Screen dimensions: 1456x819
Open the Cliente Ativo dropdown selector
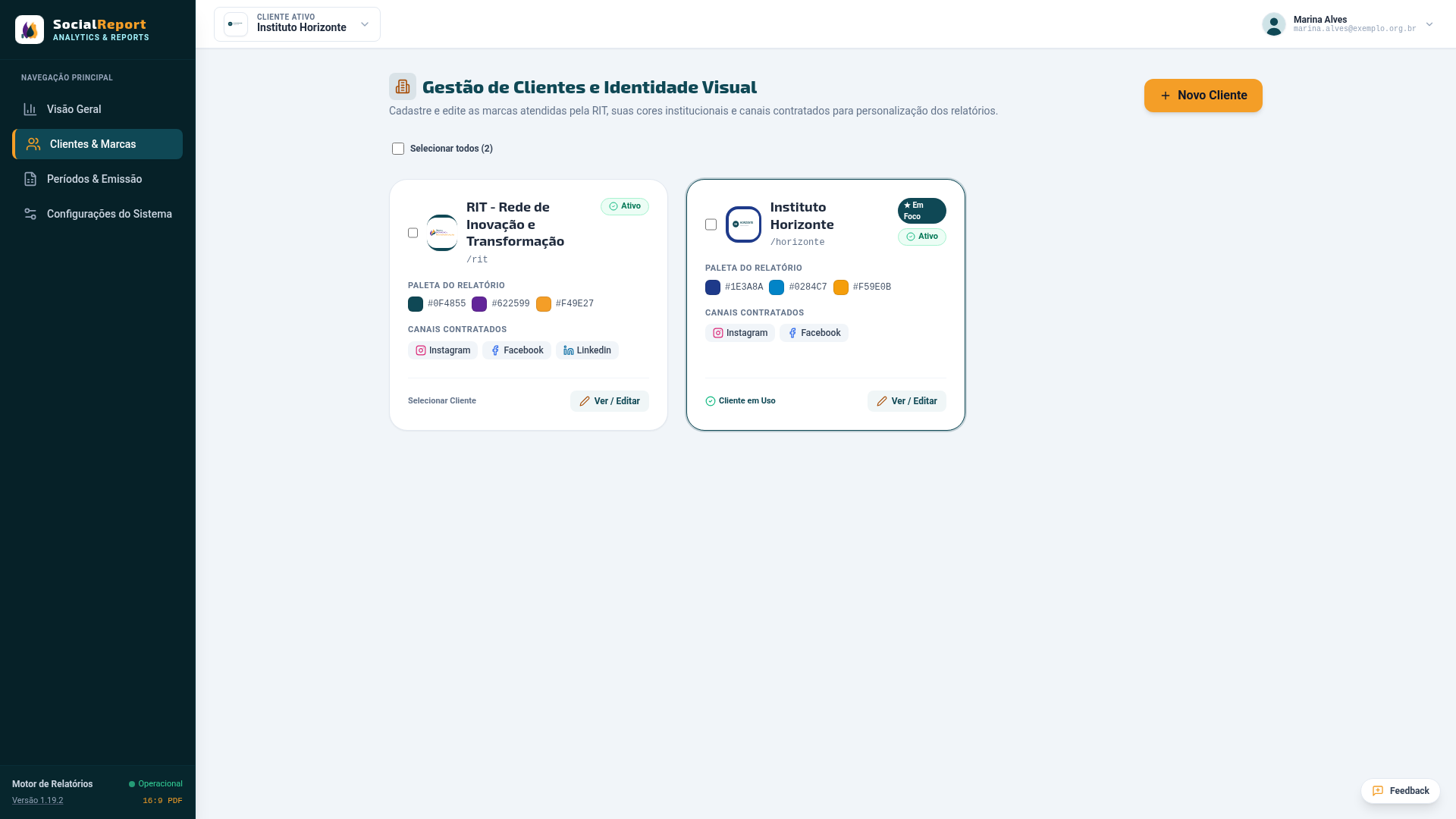297,24
